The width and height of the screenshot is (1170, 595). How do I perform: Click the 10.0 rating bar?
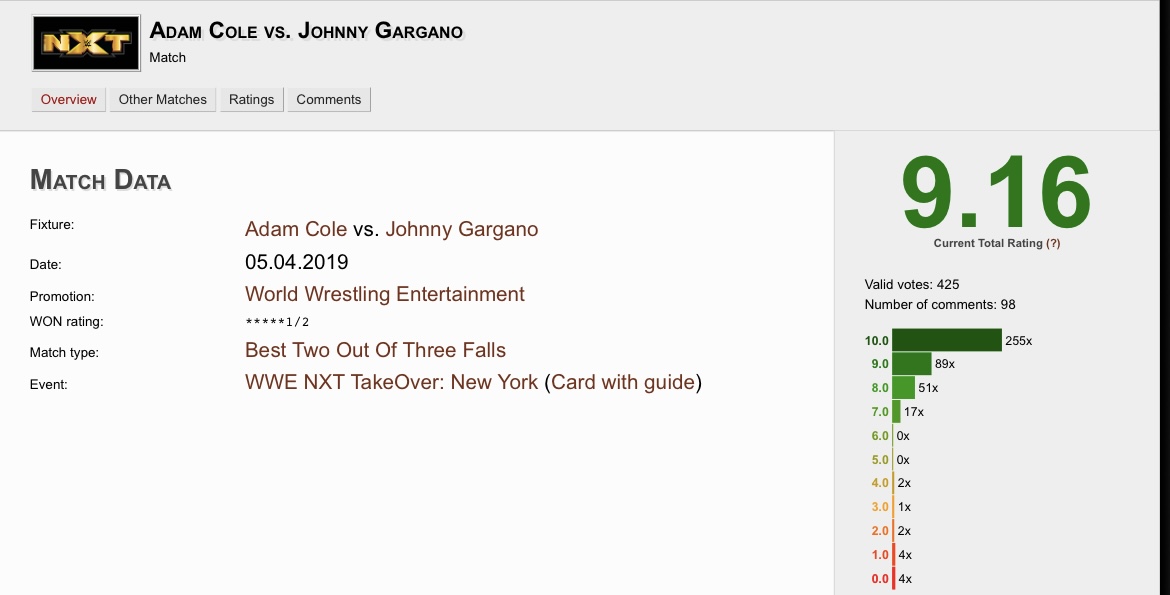click(947, 340)
